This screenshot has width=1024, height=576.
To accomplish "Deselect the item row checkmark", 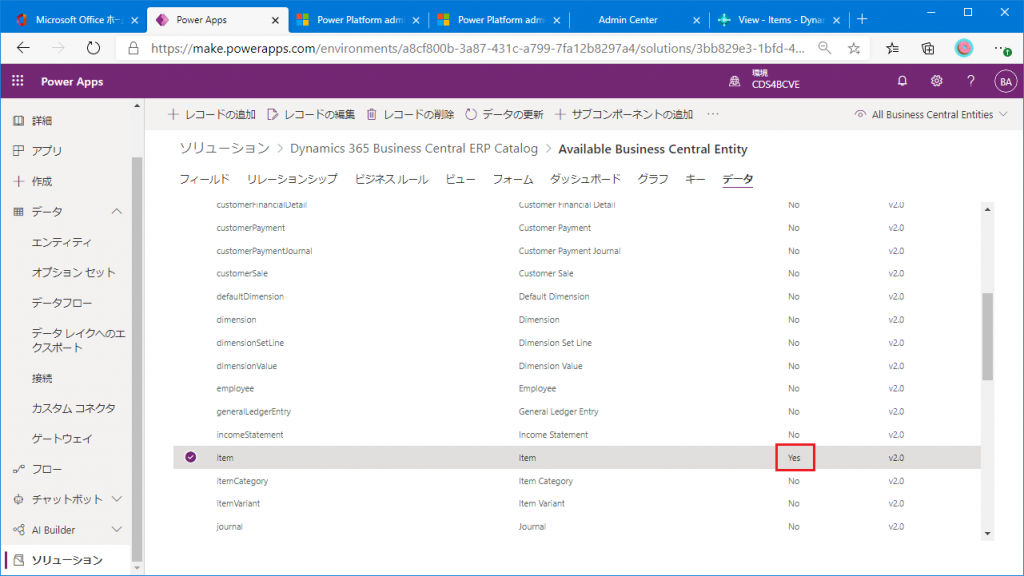I will point(190,457).
